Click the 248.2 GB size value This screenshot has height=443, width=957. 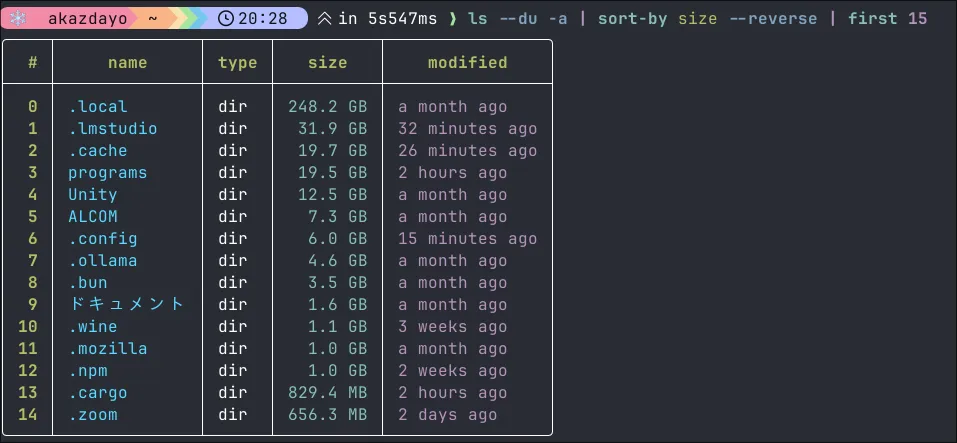pos(327,107)
